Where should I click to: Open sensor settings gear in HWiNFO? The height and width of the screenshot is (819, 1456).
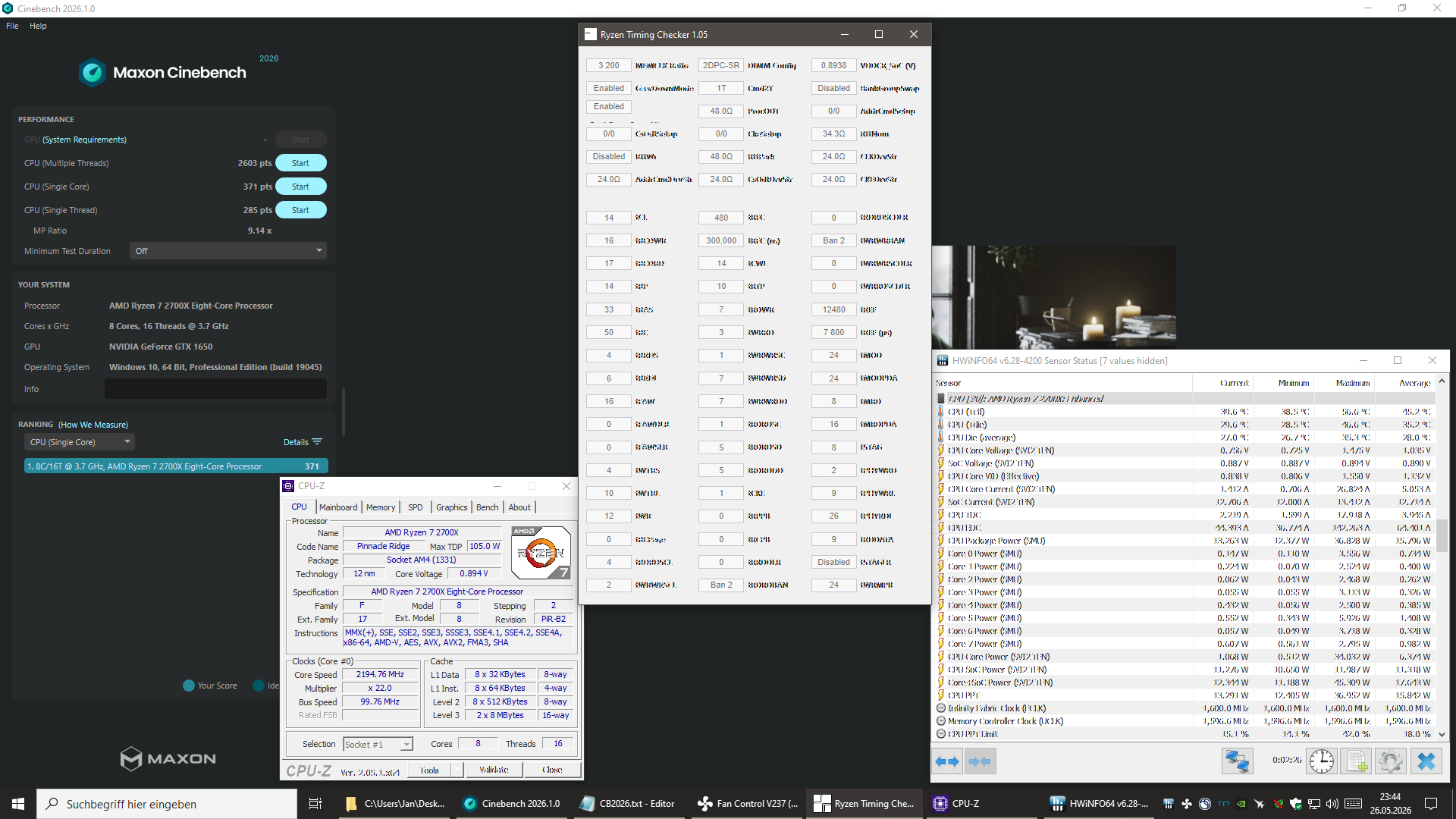pos(1391,761)
